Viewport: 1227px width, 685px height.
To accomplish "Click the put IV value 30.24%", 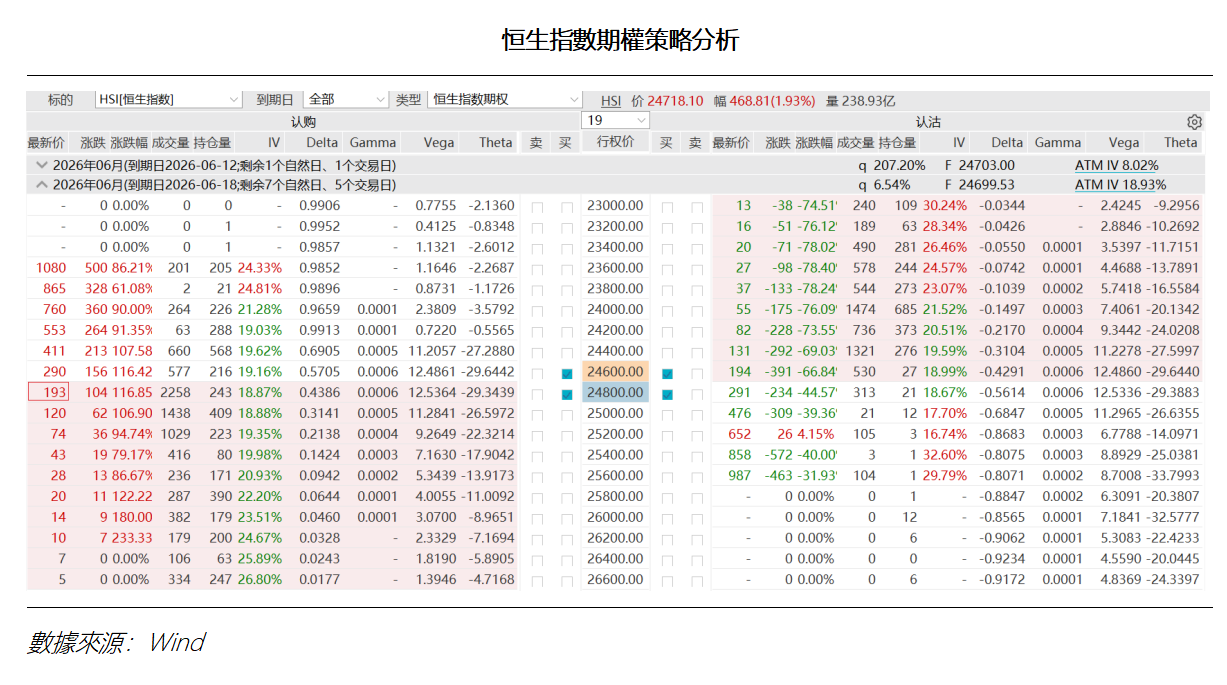I will coord(945,207).
